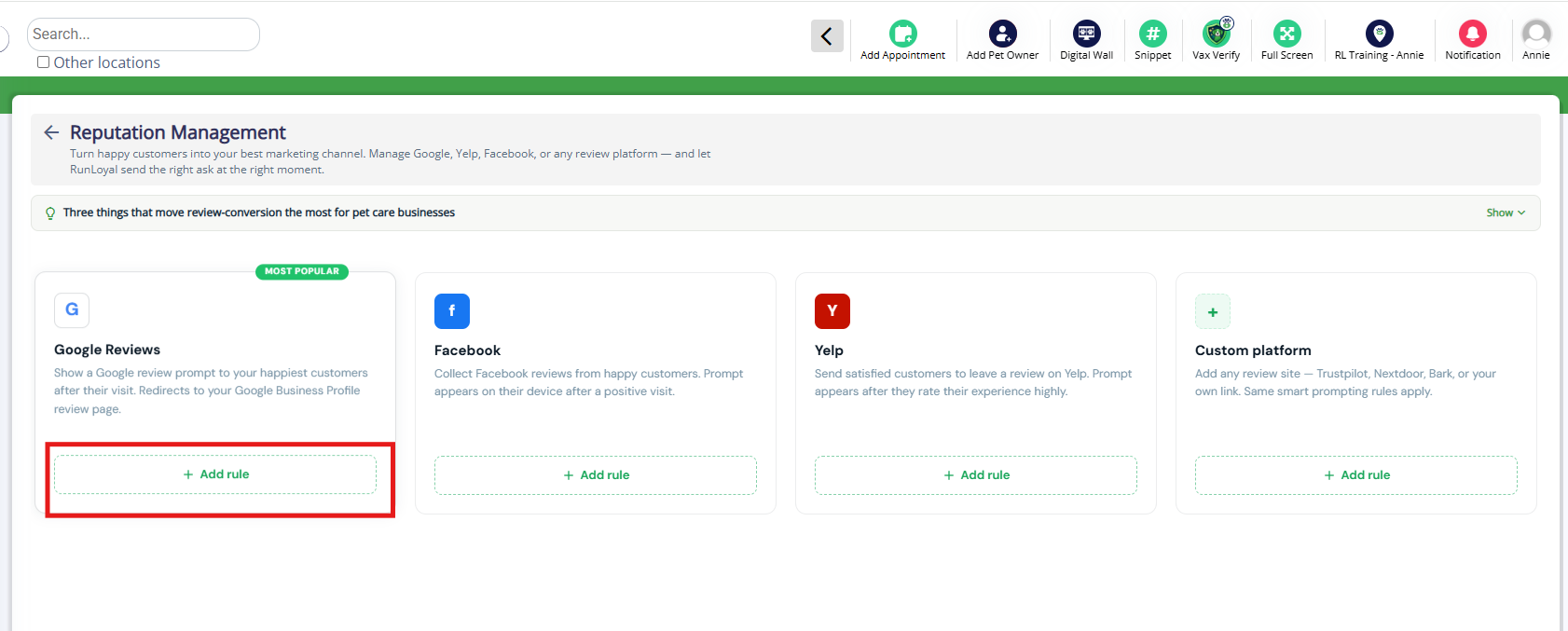Select the Custom platform card title
The height and width of the screenshot is (631, 1568).
[1253, 350]
